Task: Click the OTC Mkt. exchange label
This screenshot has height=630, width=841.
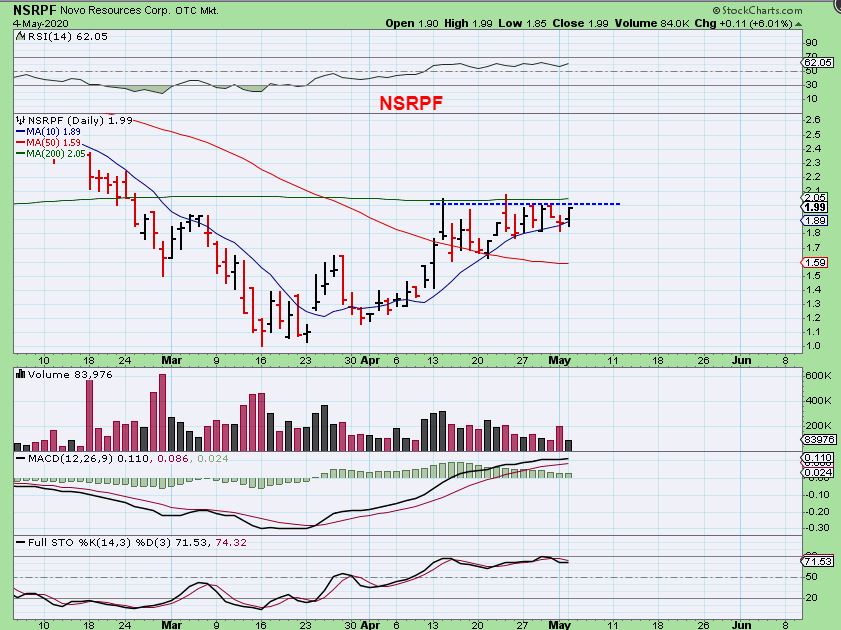Action: 197,10
